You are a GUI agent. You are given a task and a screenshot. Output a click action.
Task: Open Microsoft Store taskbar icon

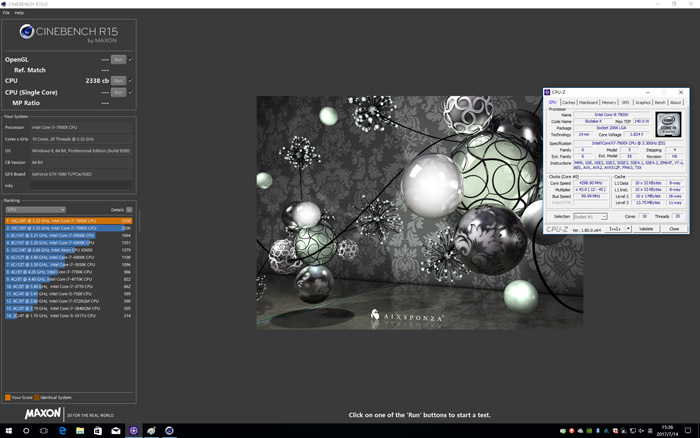(x=98, y=431)
